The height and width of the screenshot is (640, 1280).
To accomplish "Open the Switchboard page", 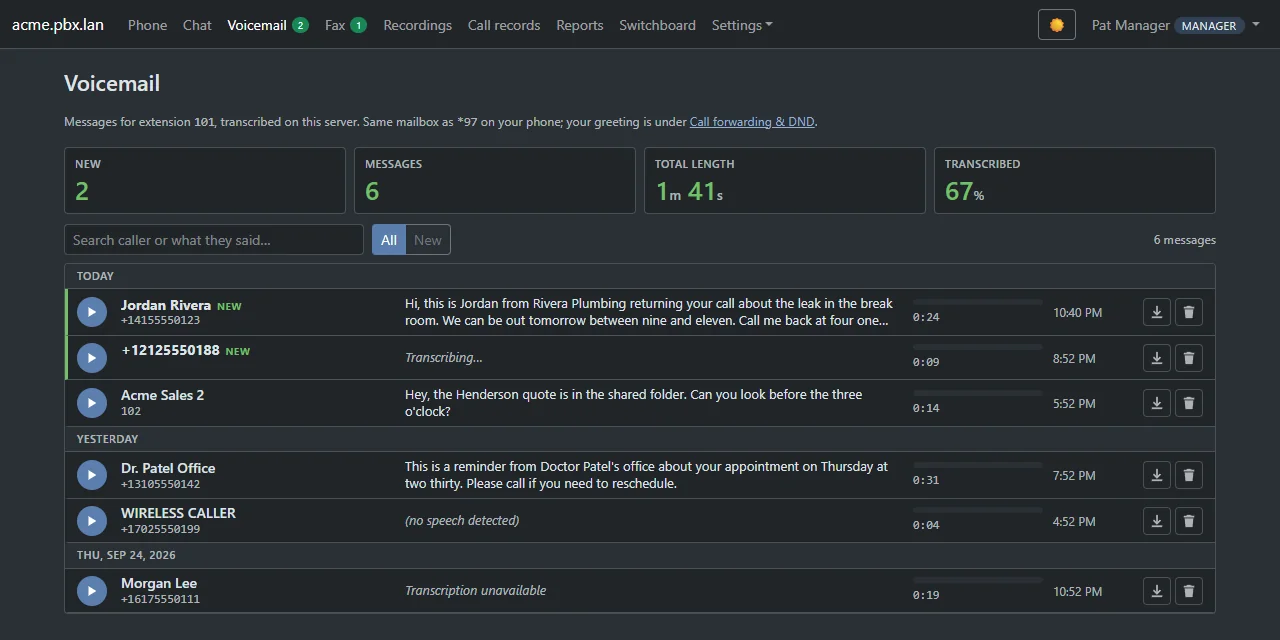I will (x=657, y=25).
